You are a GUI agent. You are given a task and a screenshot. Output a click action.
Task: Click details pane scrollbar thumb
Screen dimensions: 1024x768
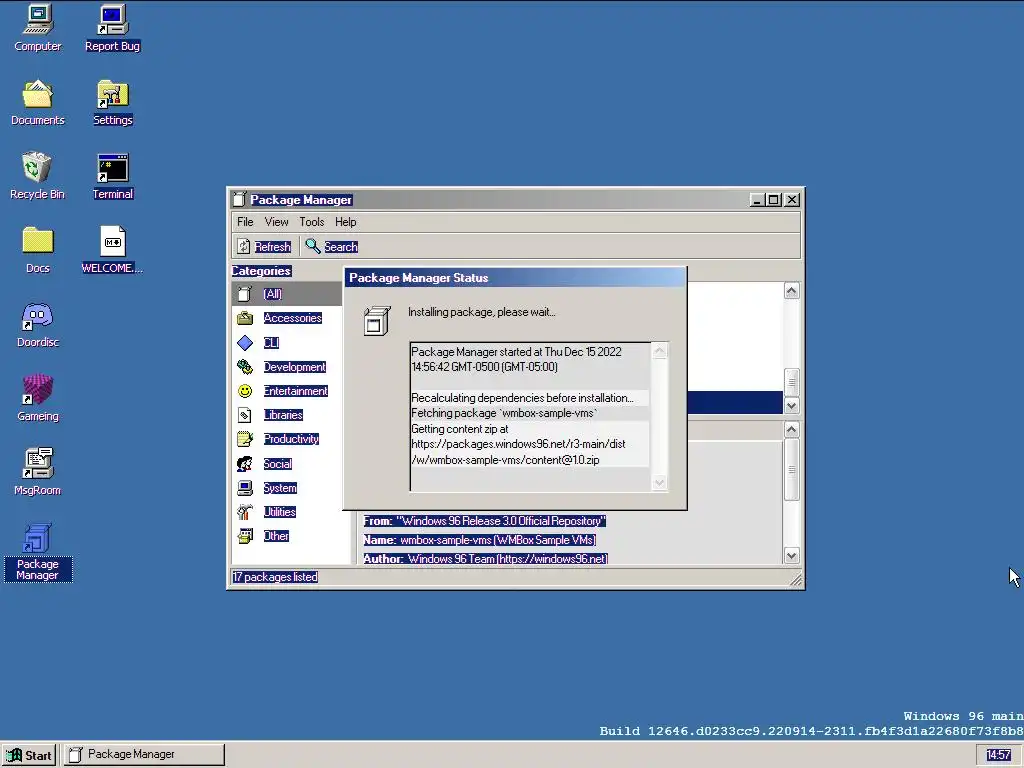792,469
